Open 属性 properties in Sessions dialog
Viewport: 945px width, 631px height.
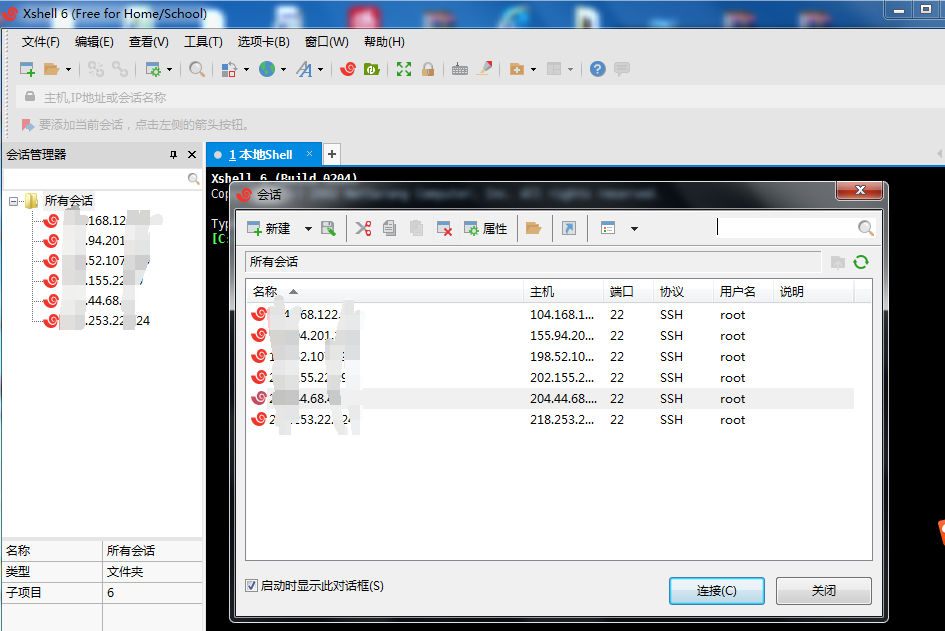pos(486,228)
